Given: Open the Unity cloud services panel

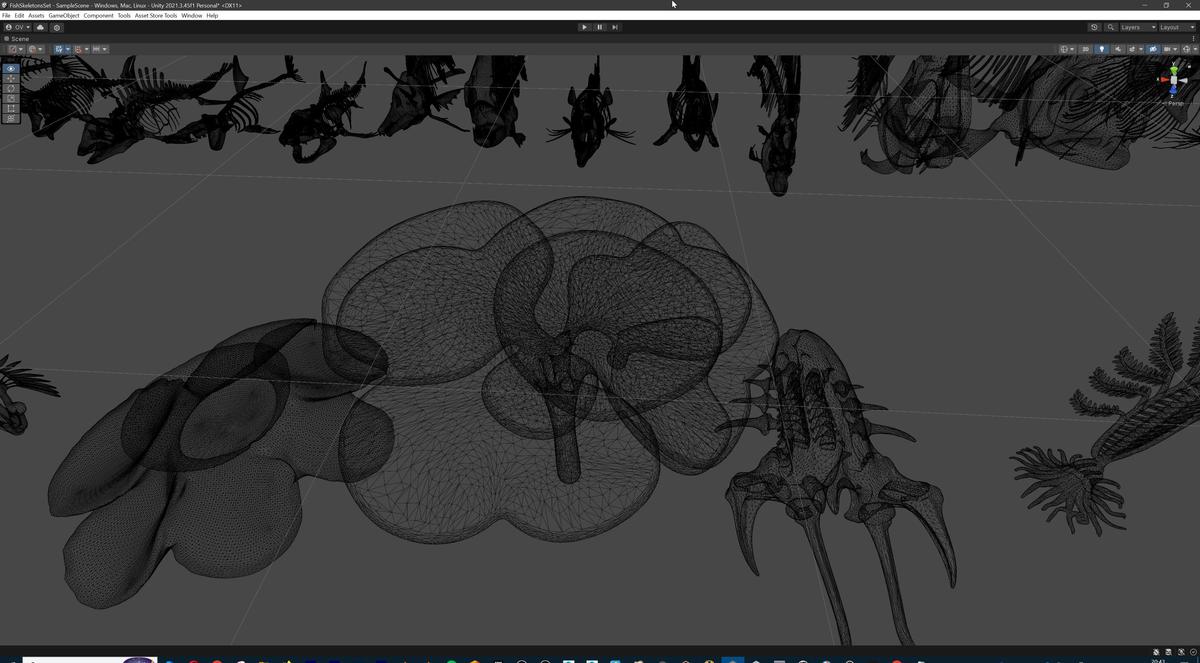Looking at the screenshot, I should click(x=41, y=27).
